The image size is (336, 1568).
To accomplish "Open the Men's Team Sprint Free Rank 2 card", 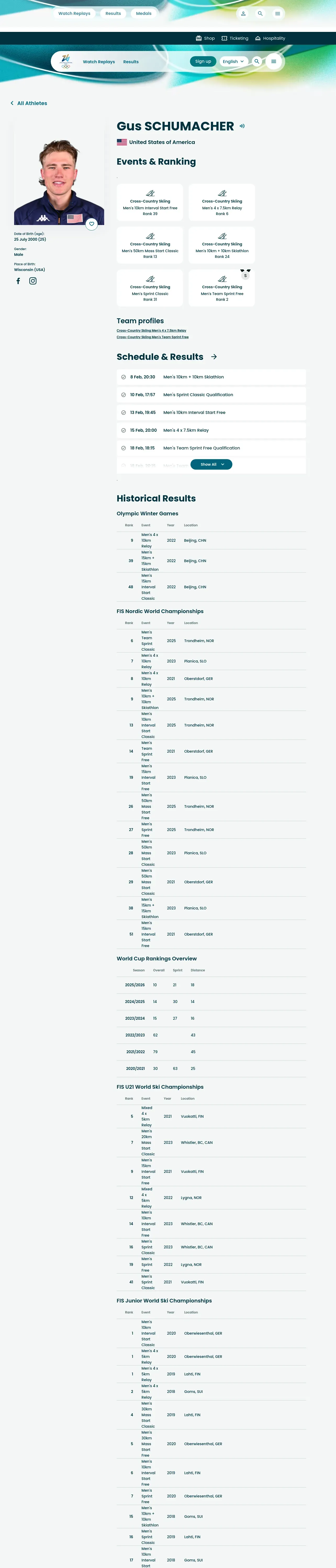I will coord(222,288).
